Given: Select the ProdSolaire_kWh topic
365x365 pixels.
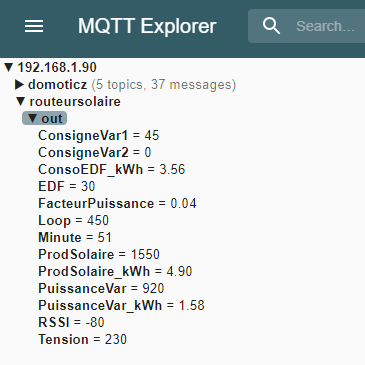Looking at the screenshot, I should coord(115,272).
